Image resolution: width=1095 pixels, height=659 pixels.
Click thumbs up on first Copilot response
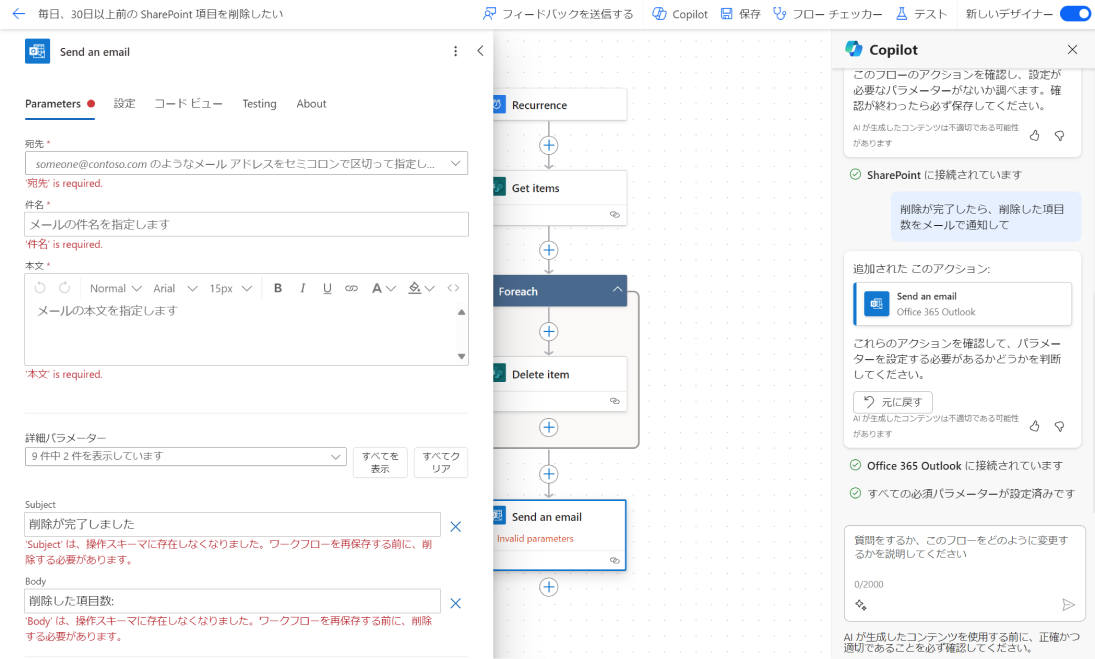1034,135
